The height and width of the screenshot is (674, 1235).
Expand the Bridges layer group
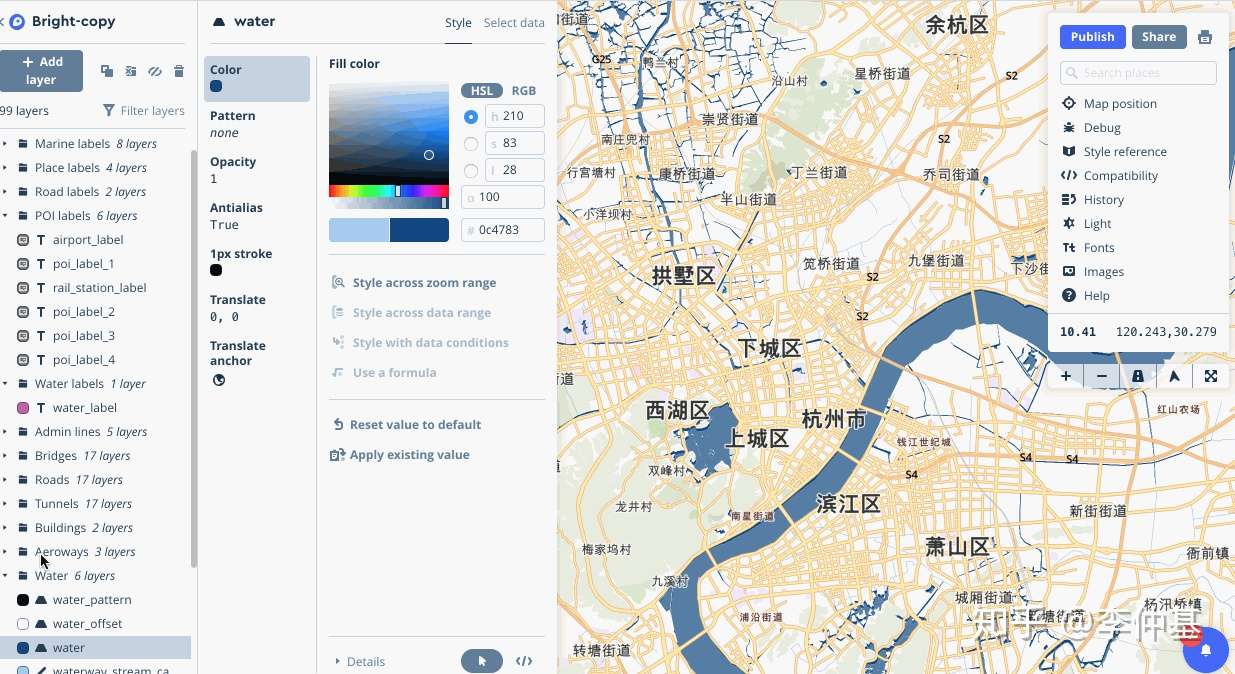tap(8, 455)
